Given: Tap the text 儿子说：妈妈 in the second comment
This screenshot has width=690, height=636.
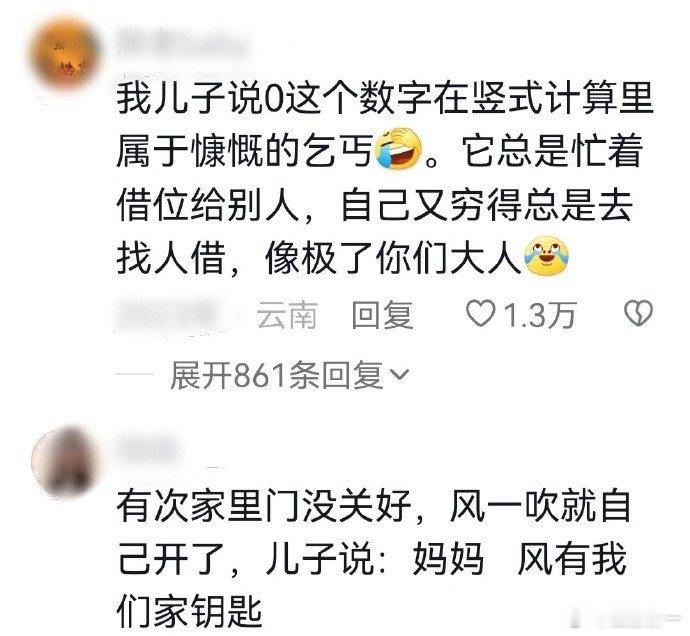Looking at the screenshot, I should (x=374, y=561).
